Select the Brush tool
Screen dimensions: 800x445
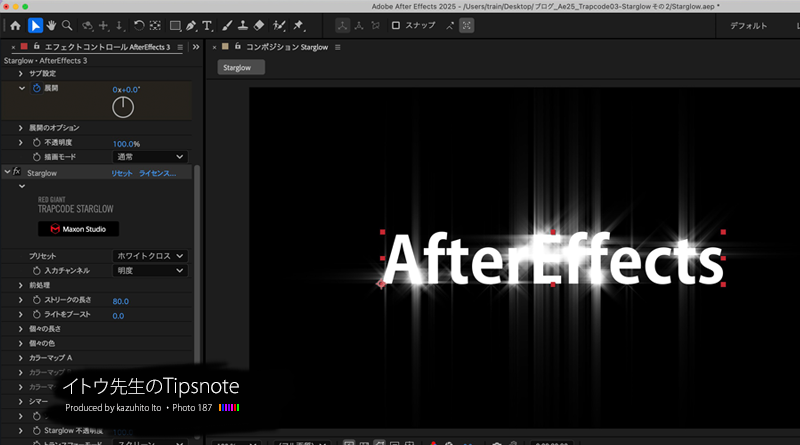pos(227,26)
